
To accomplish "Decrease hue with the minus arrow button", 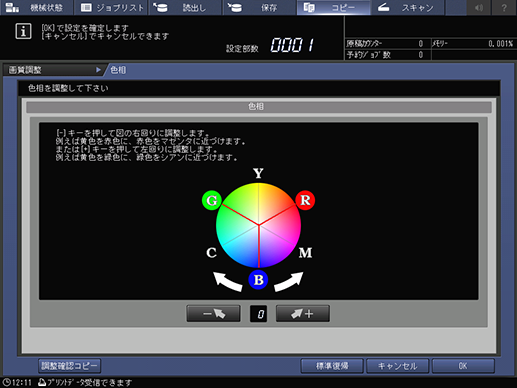I will [x=213, y=313].
